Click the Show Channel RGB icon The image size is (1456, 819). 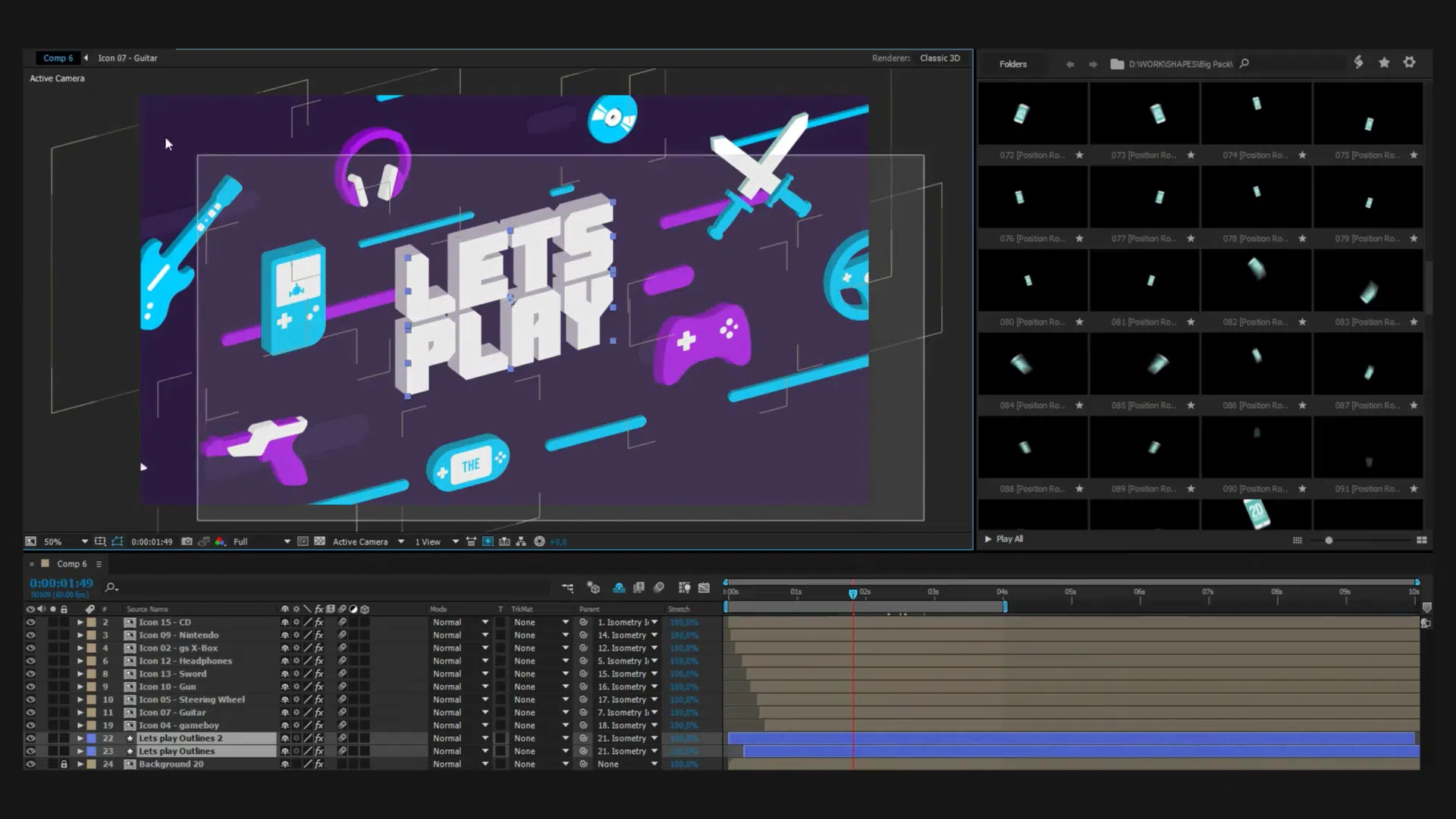(x=220, y=541)
